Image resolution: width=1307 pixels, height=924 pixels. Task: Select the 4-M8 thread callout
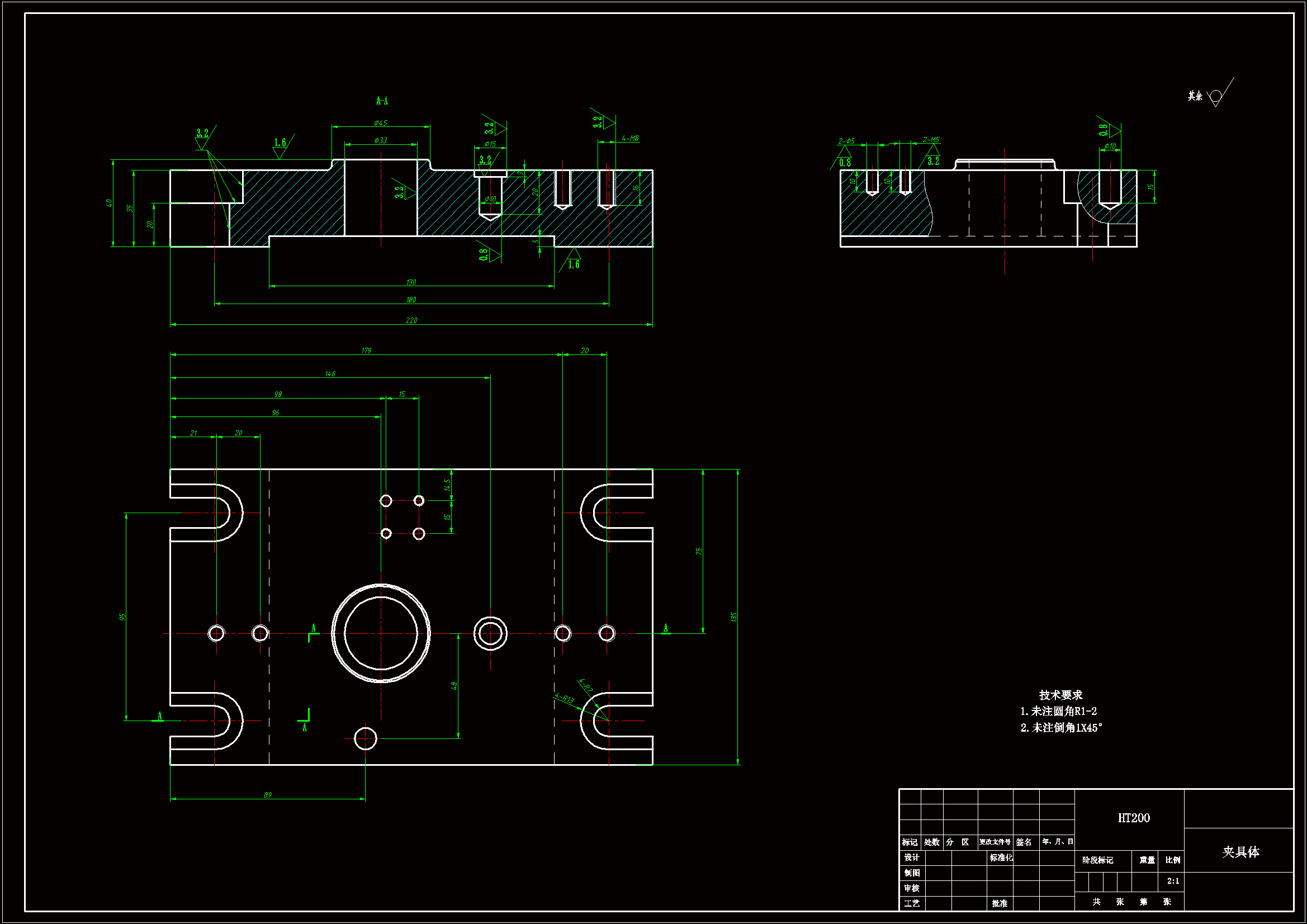point(630,138)
